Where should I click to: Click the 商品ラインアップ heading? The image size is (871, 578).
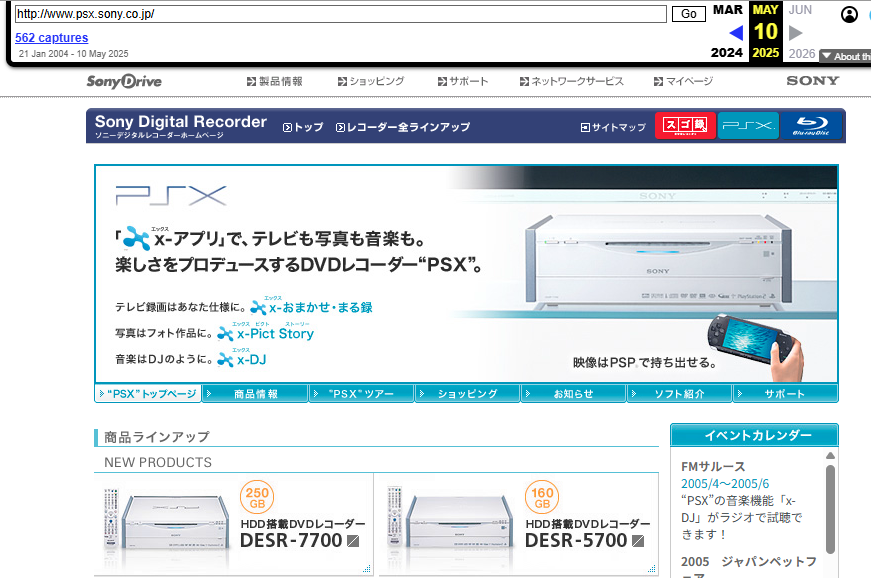tap(157, 437)
